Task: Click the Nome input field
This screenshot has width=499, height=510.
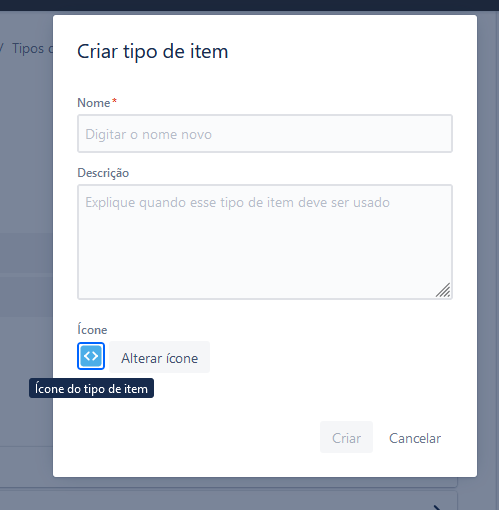Action: pyautogui.click(x=265, y=134)
